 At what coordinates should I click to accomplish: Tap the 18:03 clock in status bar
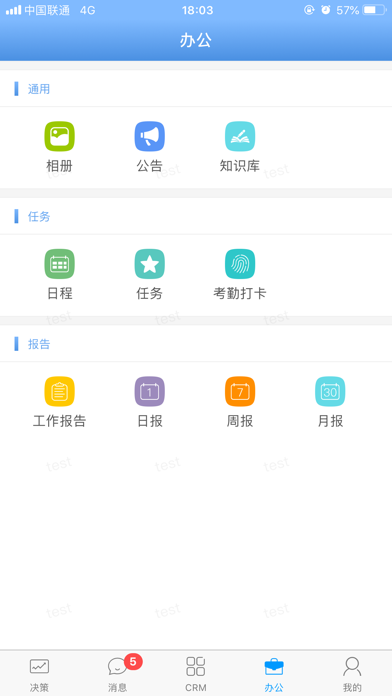[198, 10]
